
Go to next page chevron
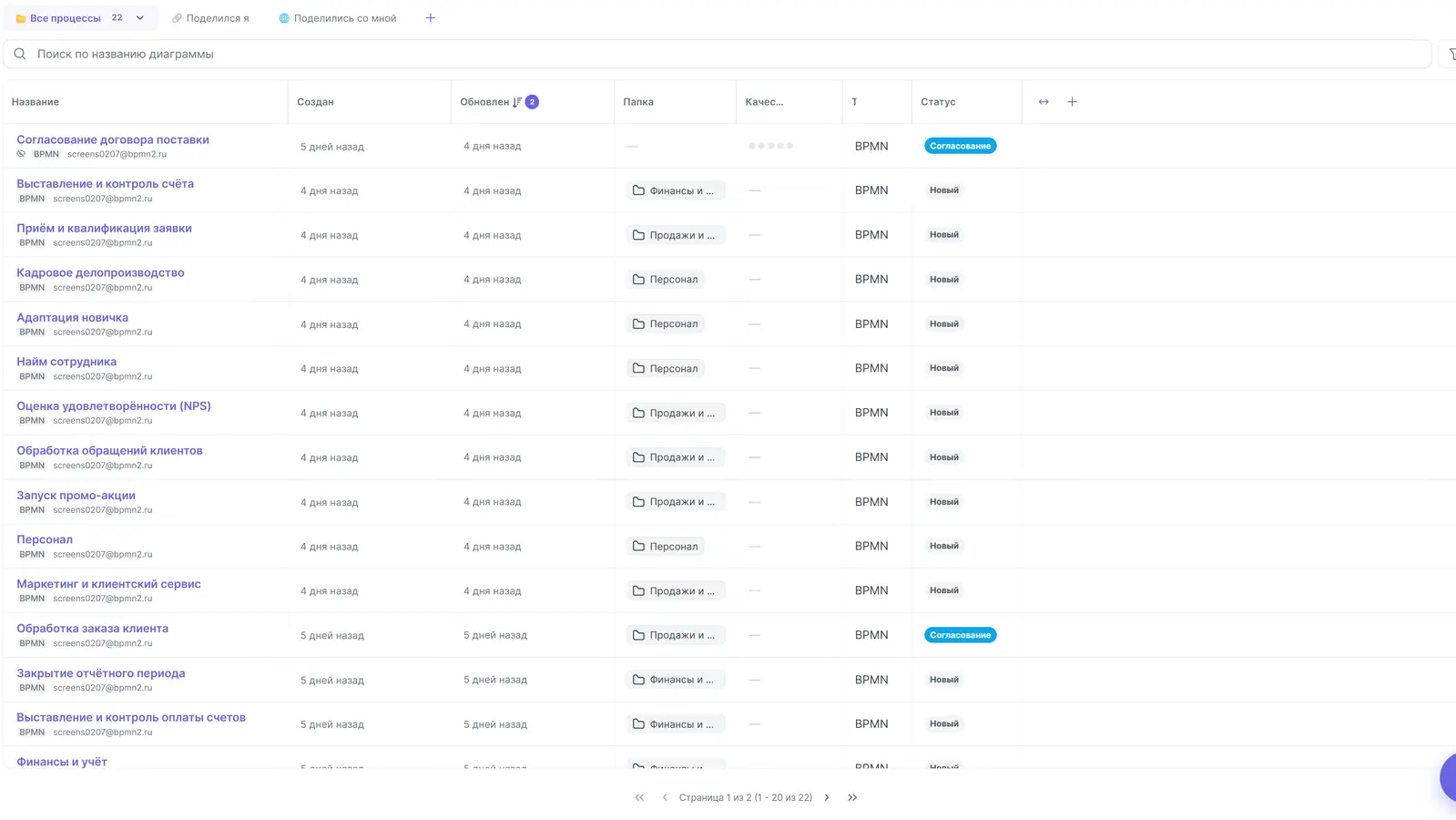(x=827, y=797)
